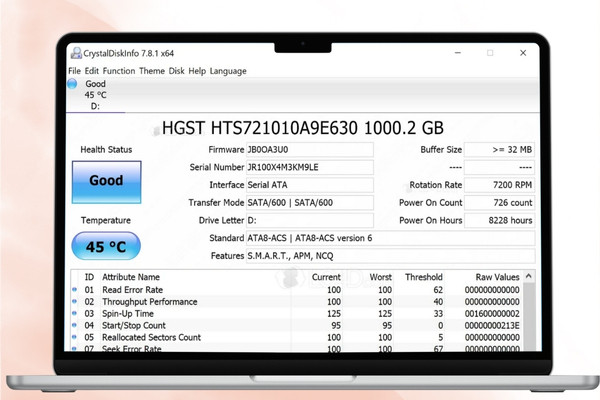Click the Temperature label

tap(106, 220)
